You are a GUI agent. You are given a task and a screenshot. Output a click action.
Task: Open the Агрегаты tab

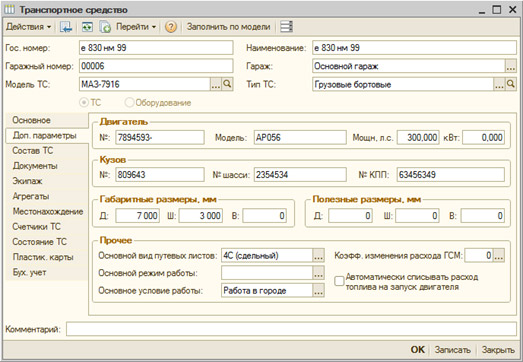click(x=31, y=196)
